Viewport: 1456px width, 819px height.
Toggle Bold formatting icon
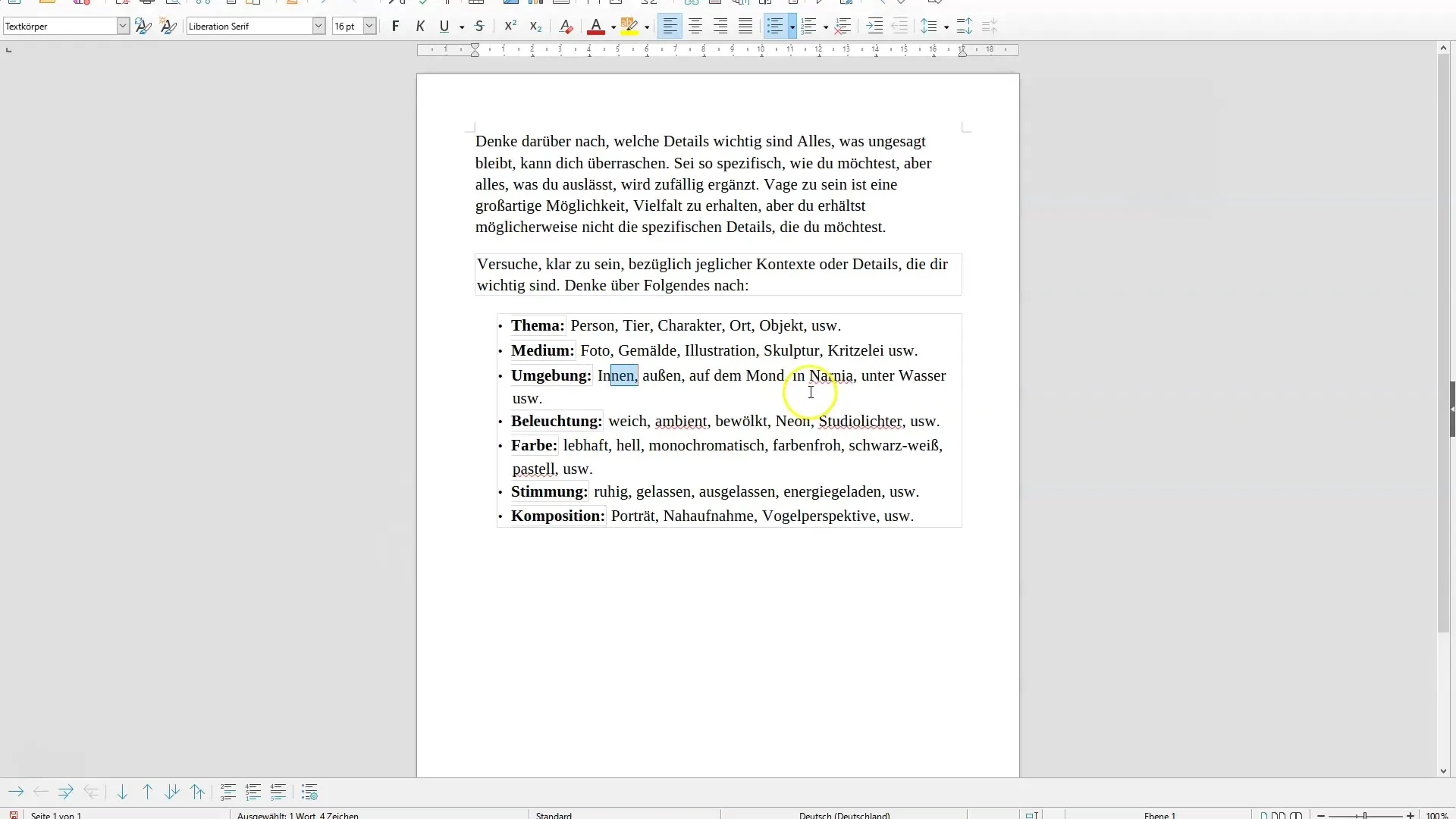395,26
